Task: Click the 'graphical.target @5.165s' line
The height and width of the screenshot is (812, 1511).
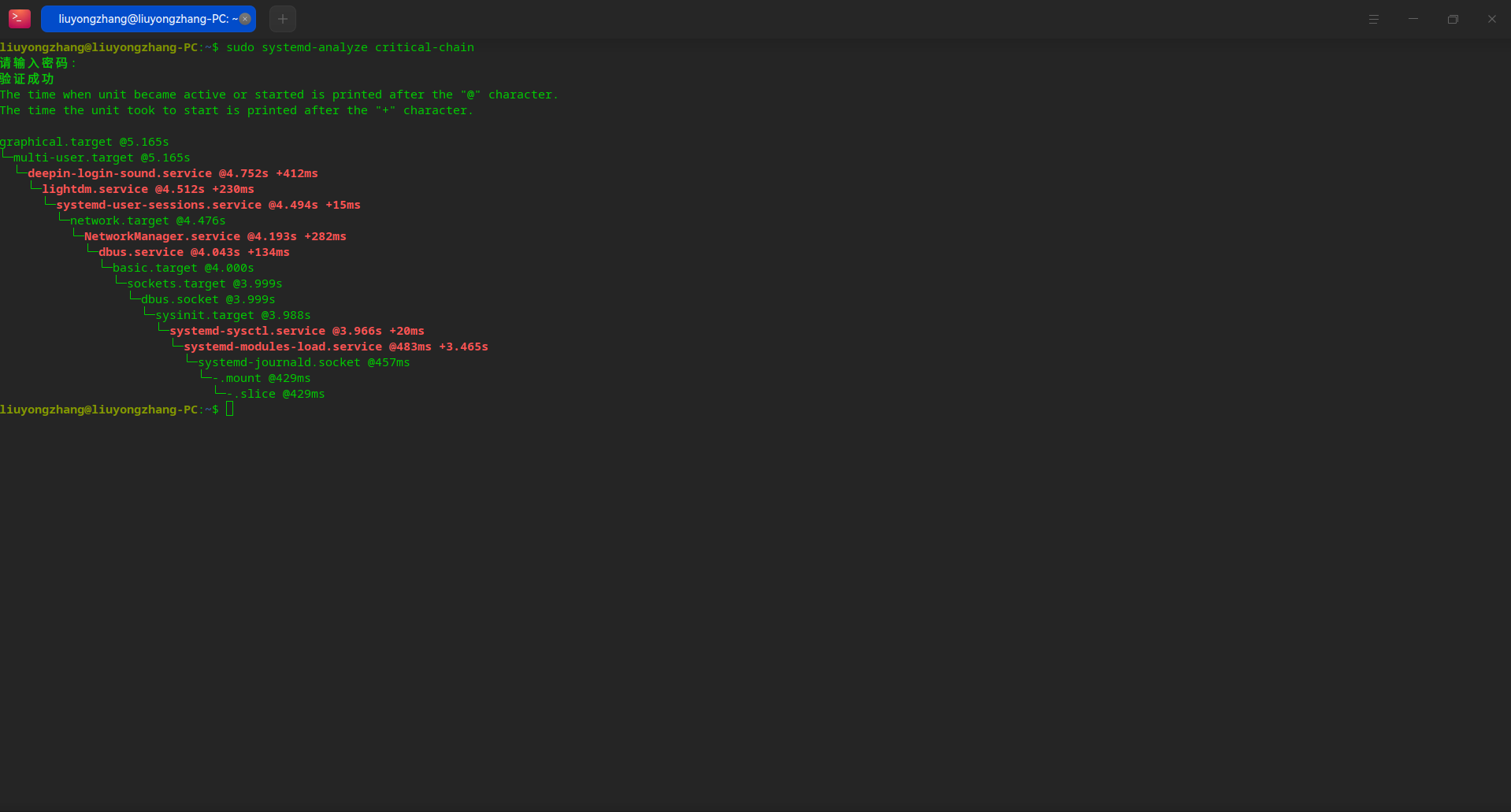Action: click(x=84, y=142)
